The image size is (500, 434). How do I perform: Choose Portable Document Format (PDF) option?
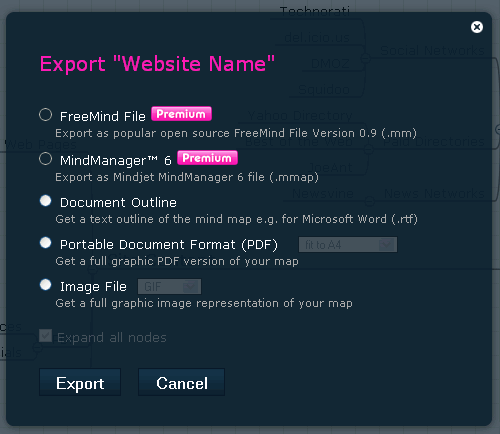coord(45,243)
